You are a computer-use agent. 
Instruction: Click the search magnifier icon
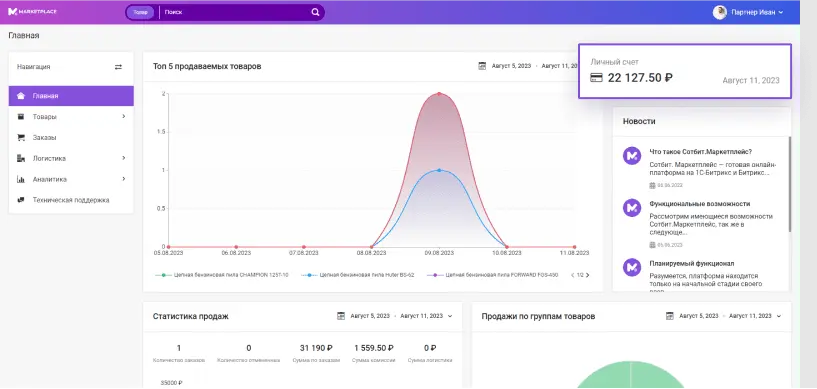coord(315,12)
